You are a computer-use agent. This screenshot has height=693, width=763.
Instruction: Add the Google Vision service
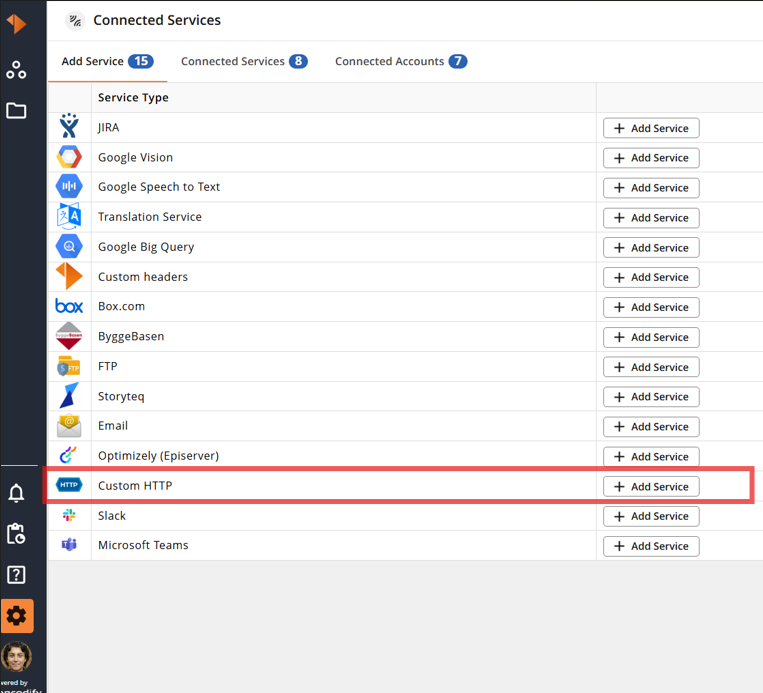coord(651,158)
